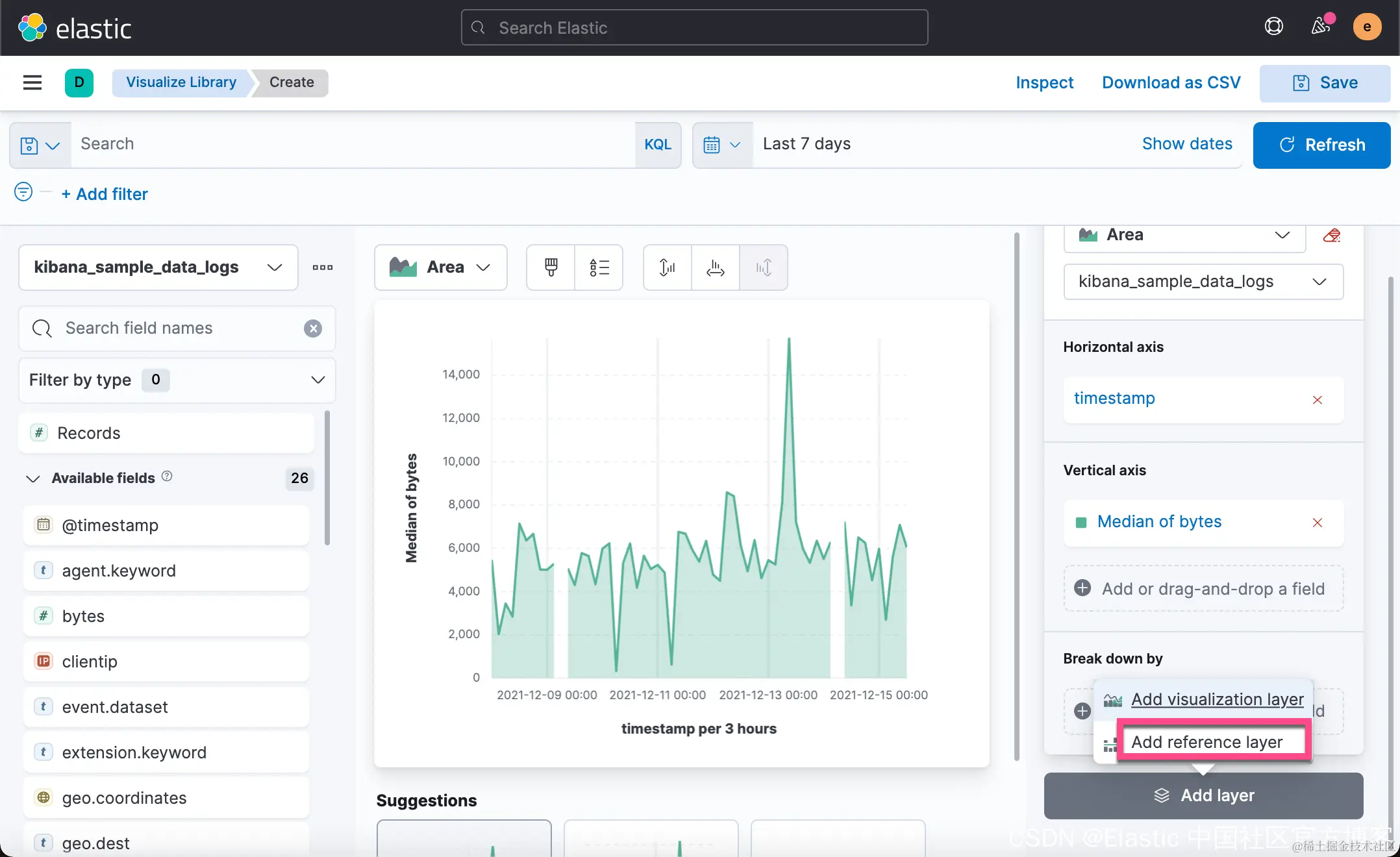Image resolution: width=1400 pixels, height=857 pixels.
Task: Clear the search field names box
Action: click(x=313, y=329)
